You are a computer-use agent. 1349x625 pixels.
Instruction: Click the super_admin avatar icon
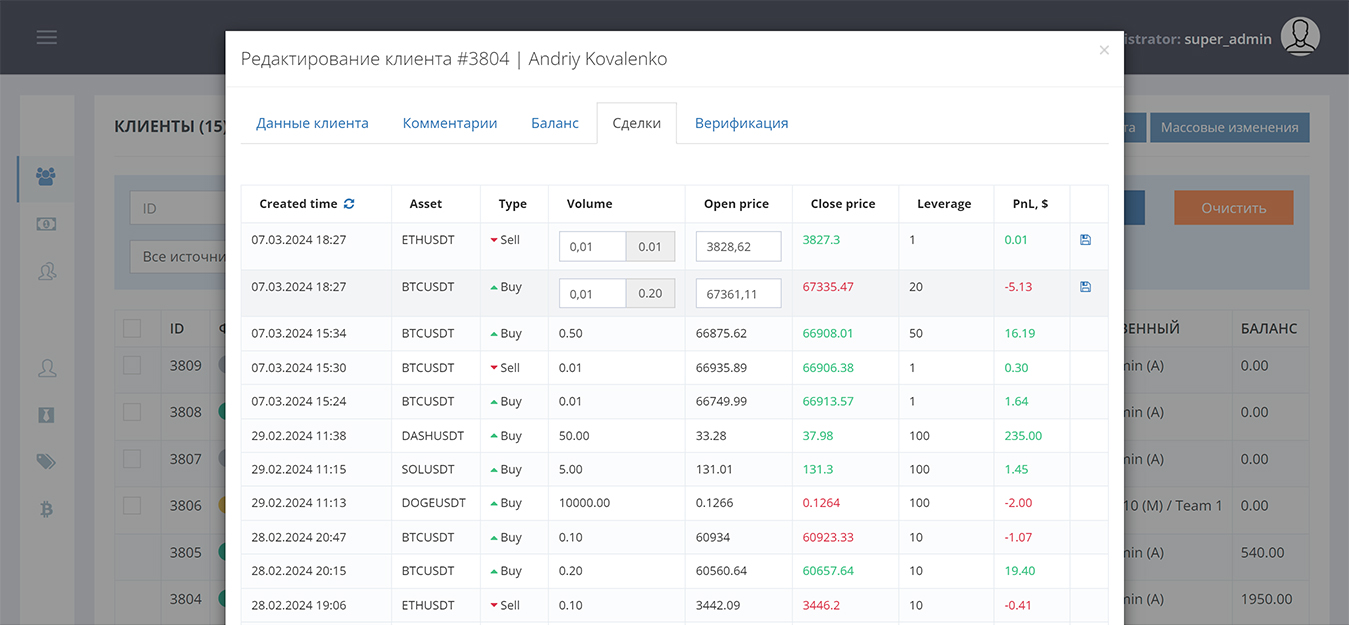coord(1300,37)
